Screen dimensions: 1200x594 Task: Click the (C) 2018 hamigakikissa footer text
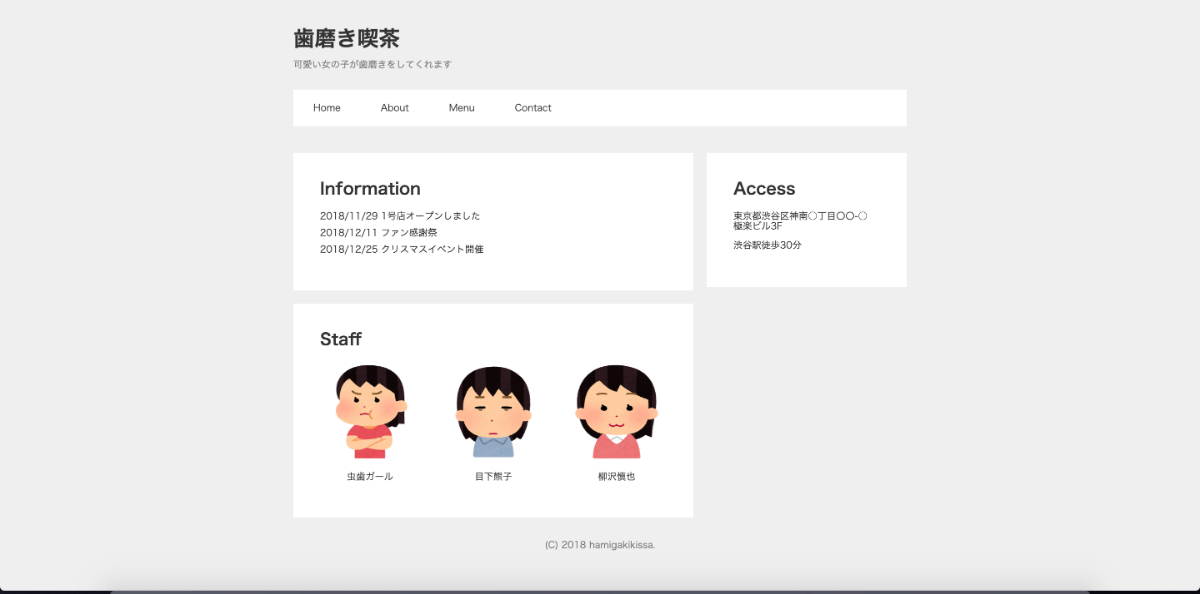coord(600,545)
